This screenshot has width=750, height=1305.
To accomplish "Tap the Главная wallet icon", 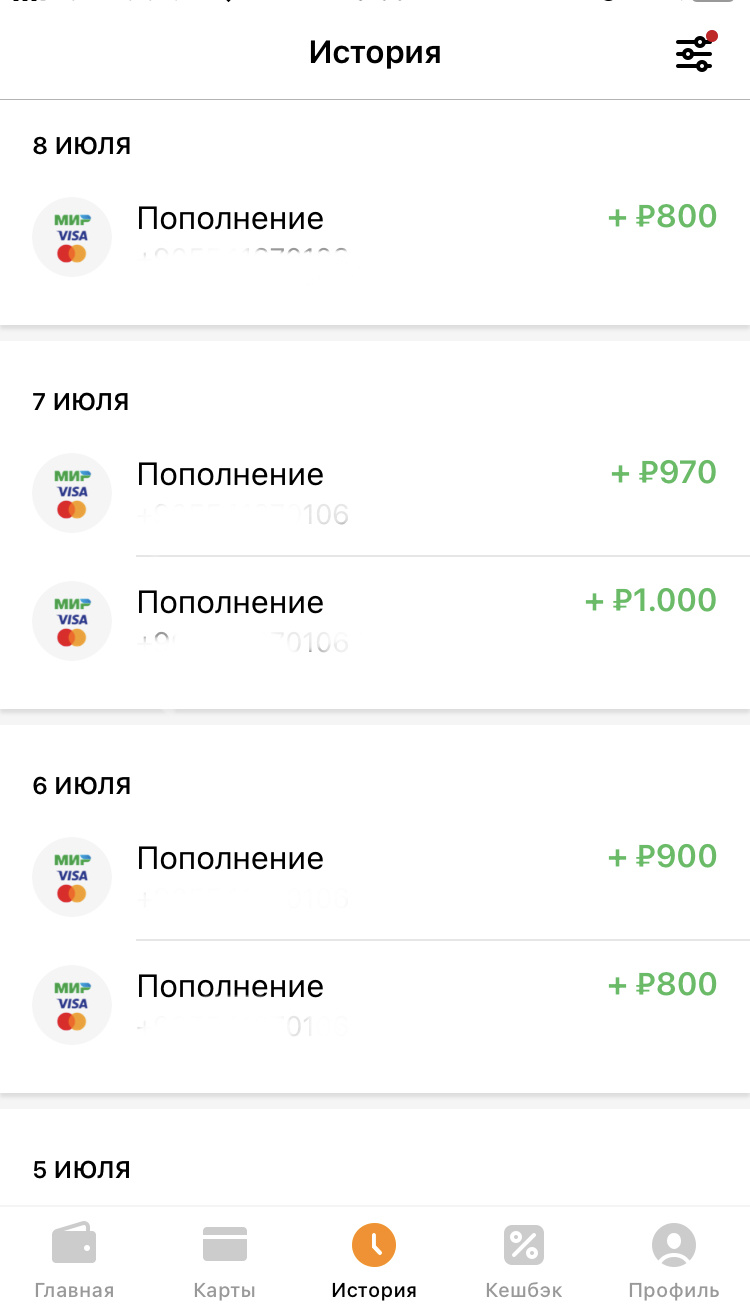I will coord(74,1244).
